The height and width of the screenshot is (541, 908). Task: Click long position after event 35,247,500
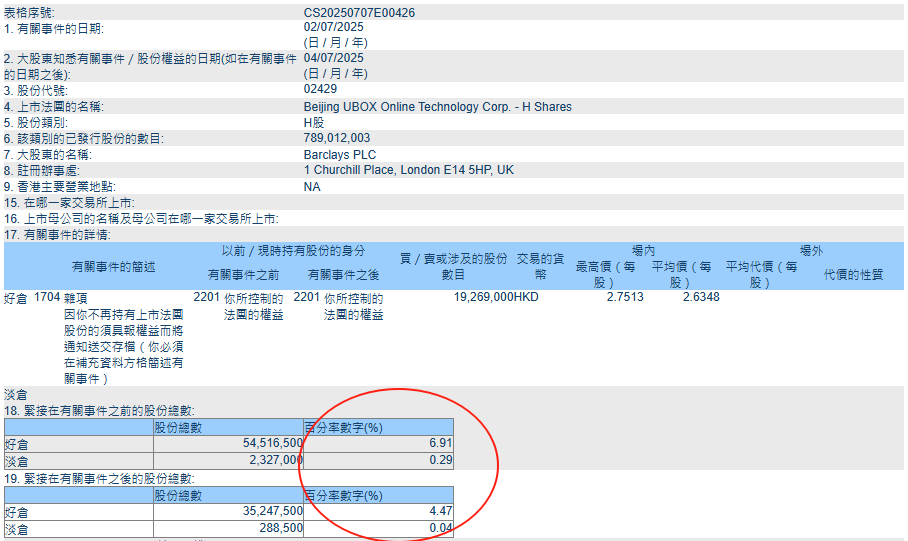pos(273,511)
